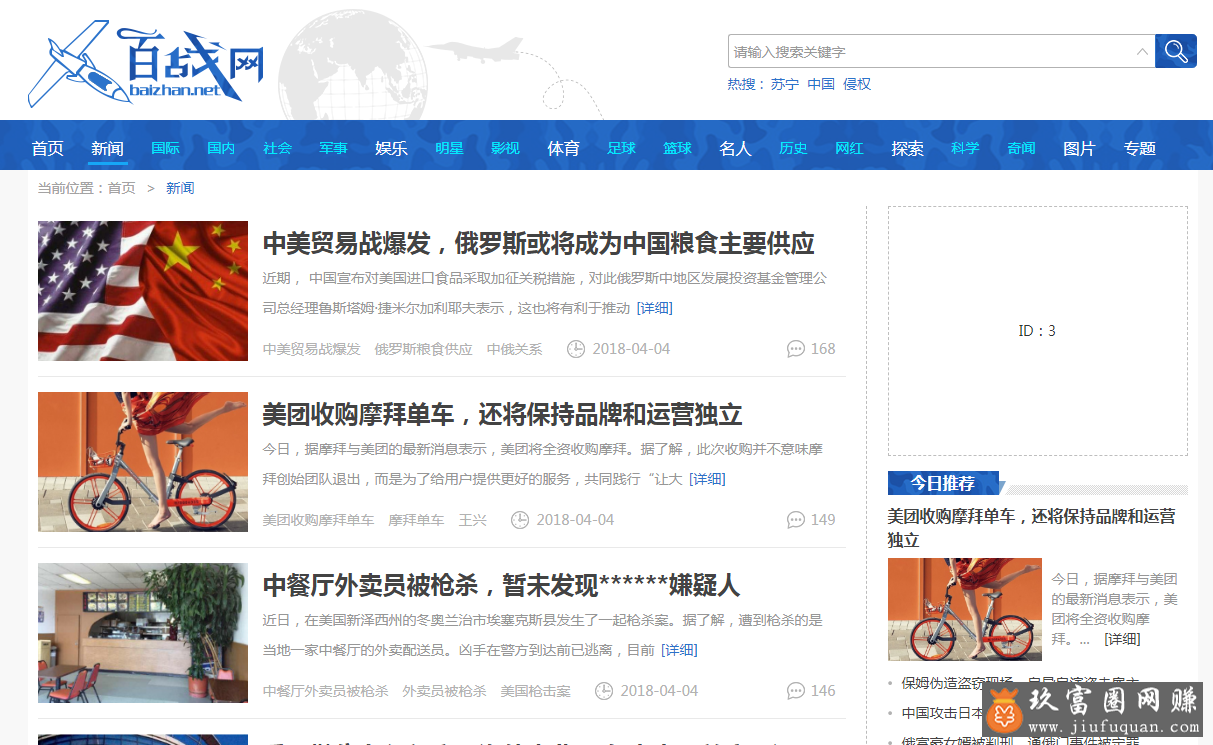The image size is (1213, 745).
Task: Open 专题 section in navigation
Action: point(1139,148)
